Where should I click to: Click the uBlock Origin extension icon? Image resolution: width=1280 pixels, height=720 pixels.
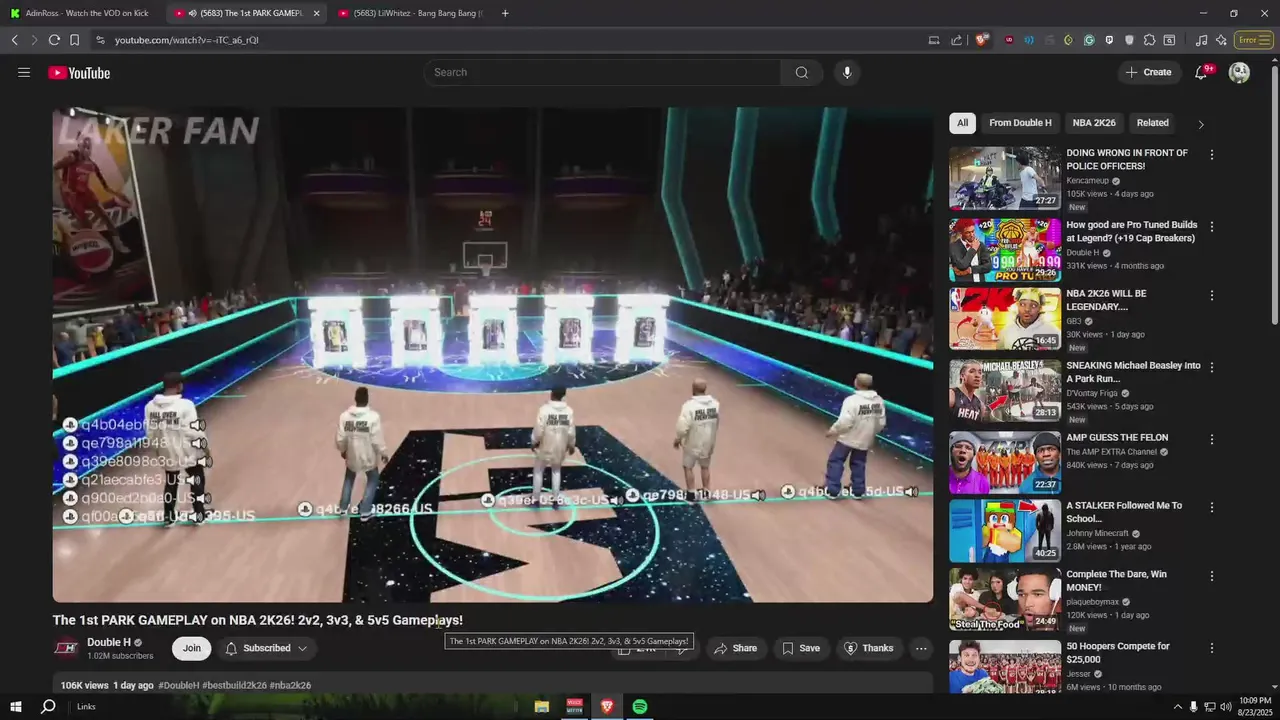[x=1009, y=40]
